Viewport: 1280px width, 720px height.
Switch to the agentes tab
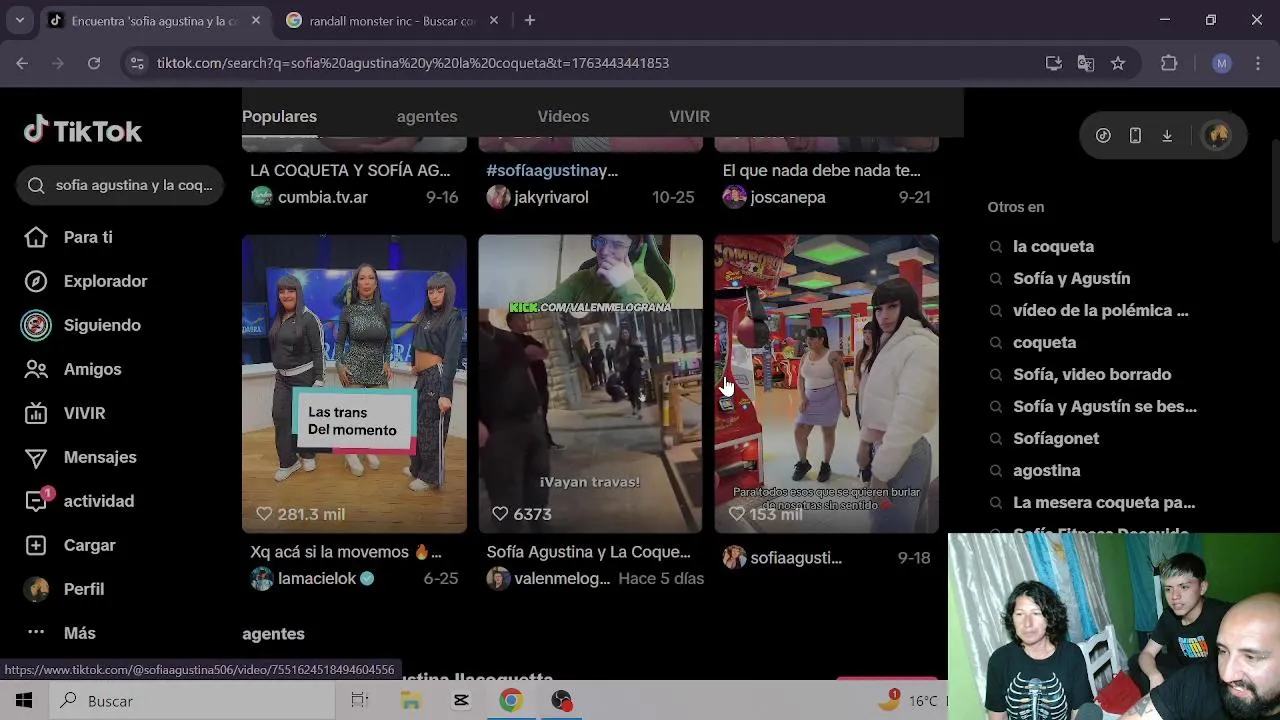coord(427,116)
